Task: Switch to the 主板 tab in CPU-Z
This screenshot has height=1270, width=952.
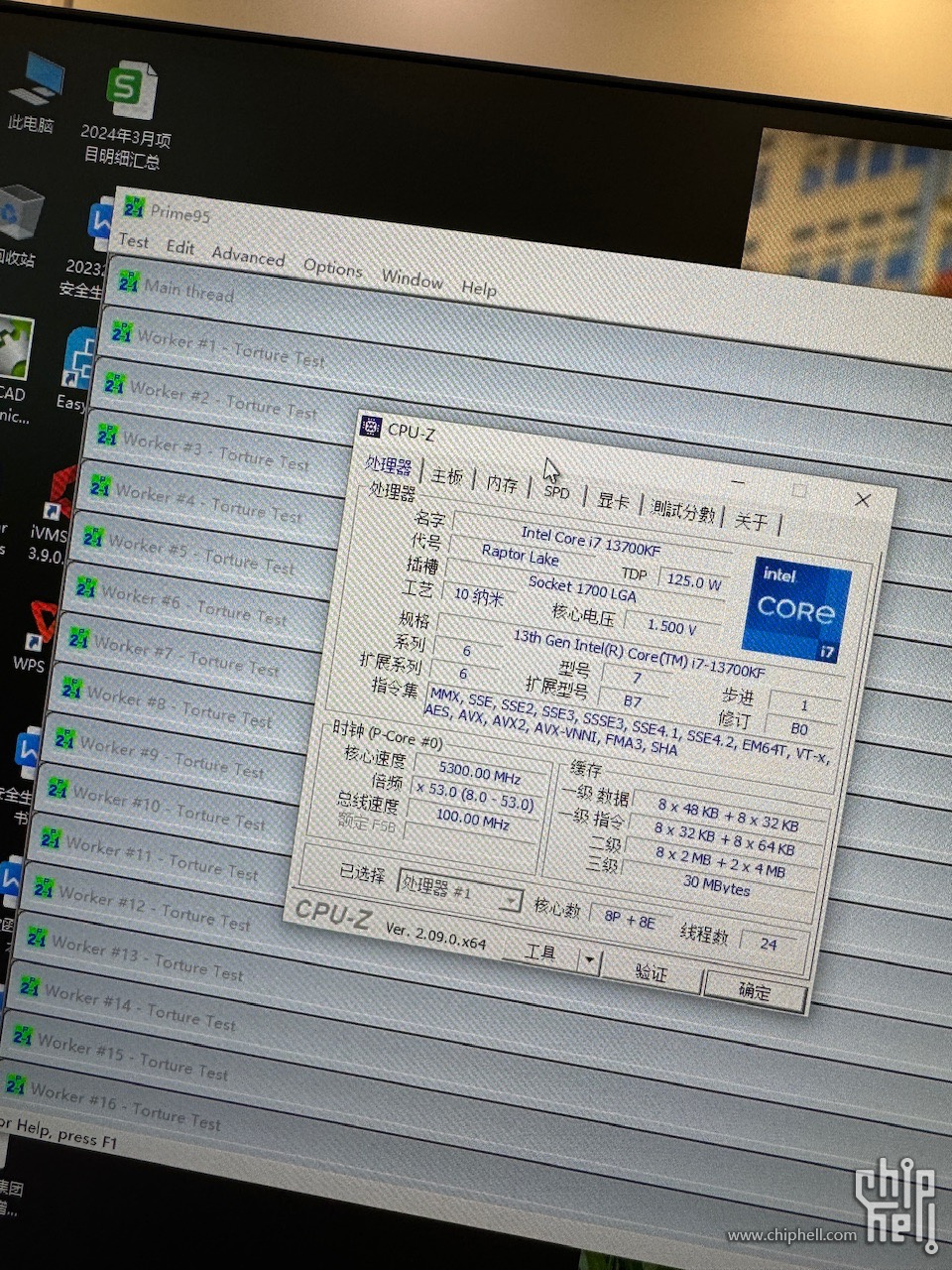Action: [447, 476]
